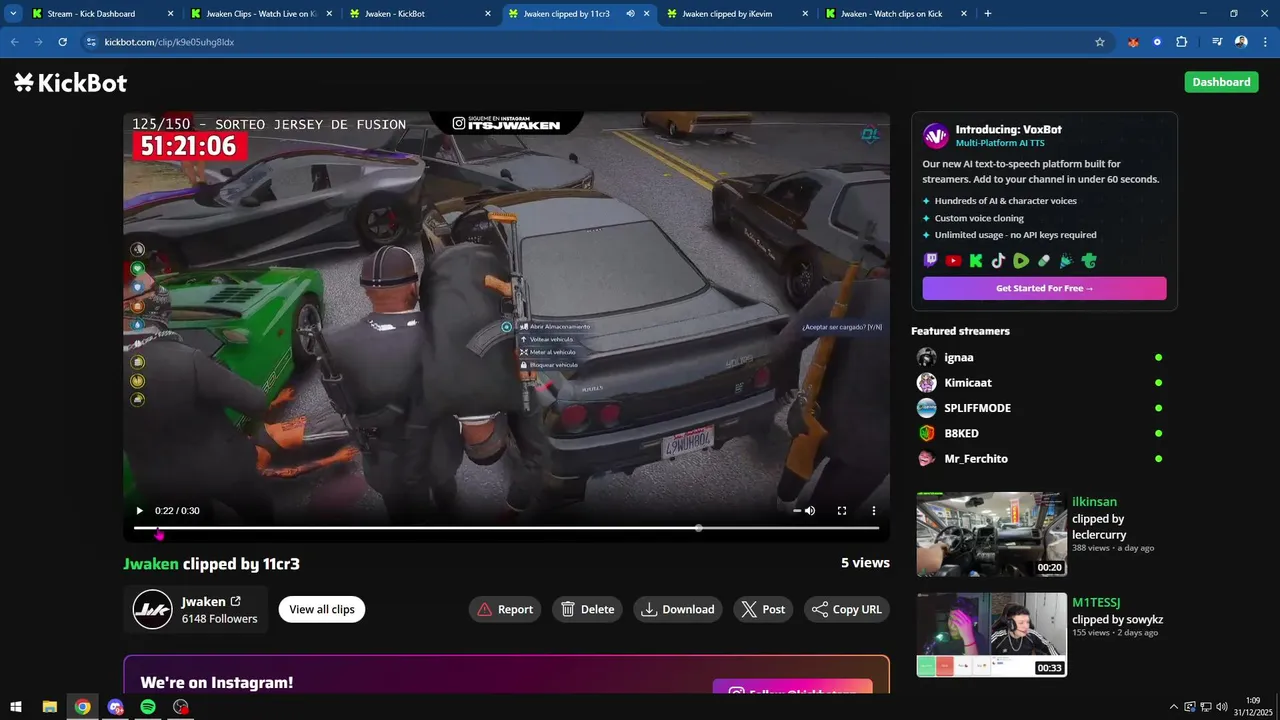
Task: Open video player more options menu
Action: click(x=873, y=511)
